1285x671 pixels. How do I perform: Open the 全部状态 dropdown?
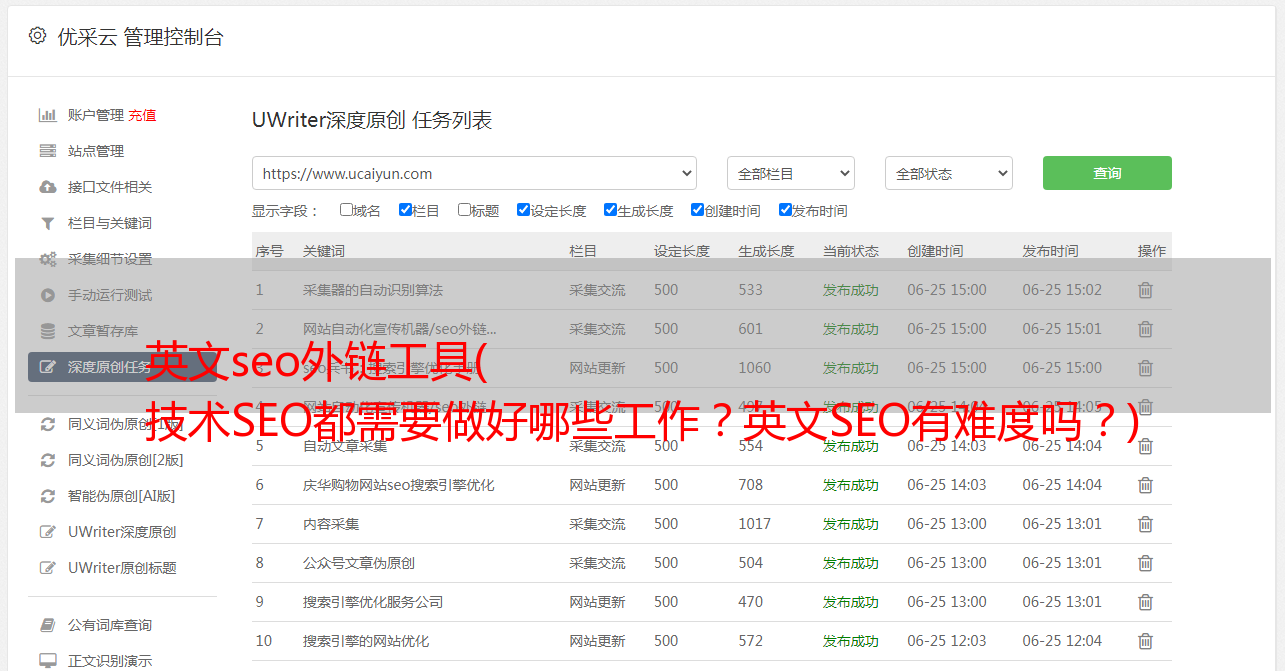pyautogui.click(x=949, y=173)
